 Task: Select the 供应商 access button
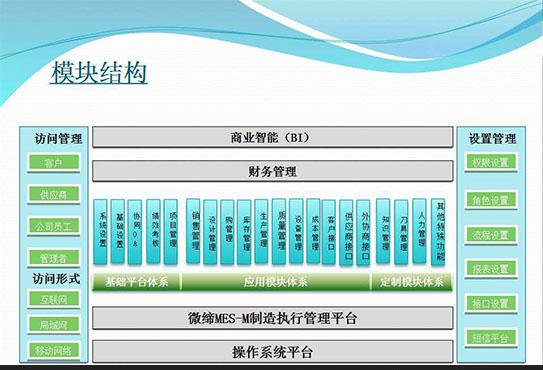coord(54,194)
